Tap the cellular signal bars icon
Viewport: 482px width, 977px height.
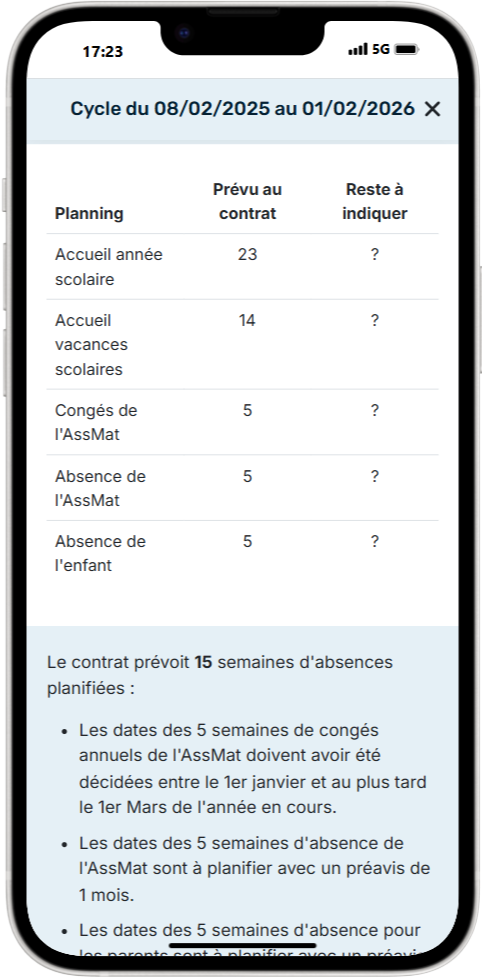[x=358, y=49]
